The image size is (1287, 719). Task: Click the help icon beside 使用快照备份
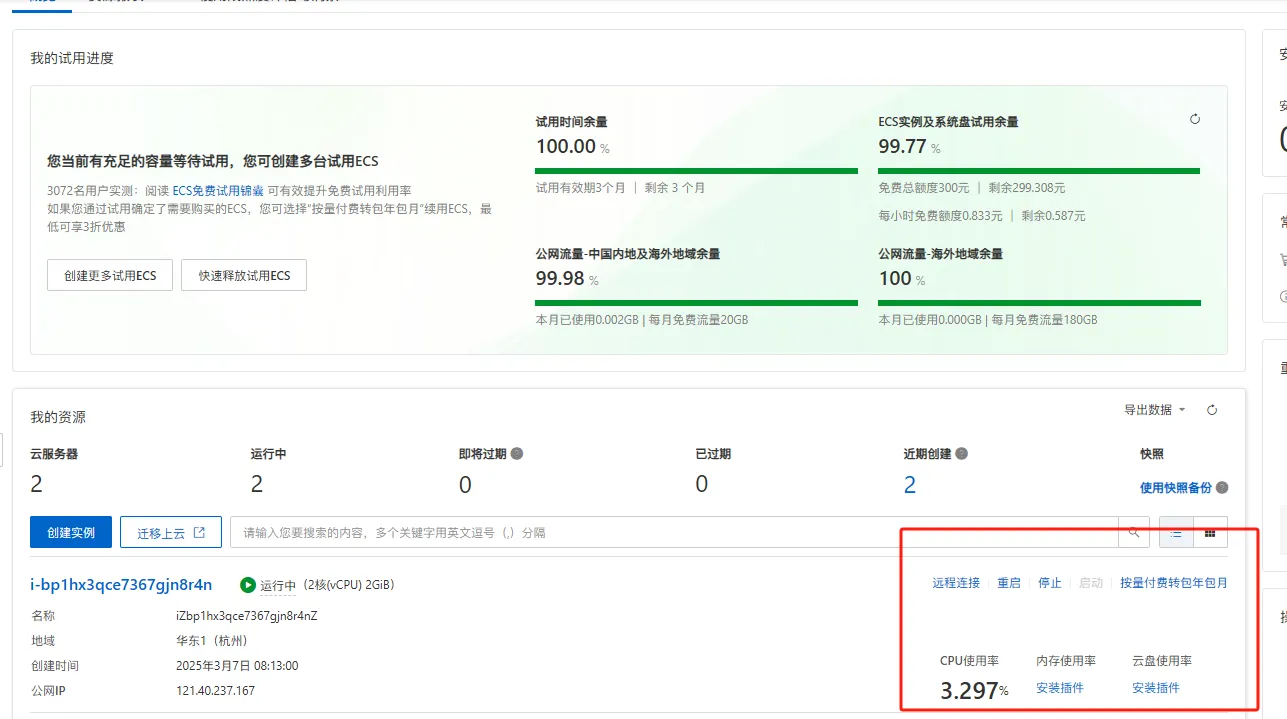click(1222, 488)
